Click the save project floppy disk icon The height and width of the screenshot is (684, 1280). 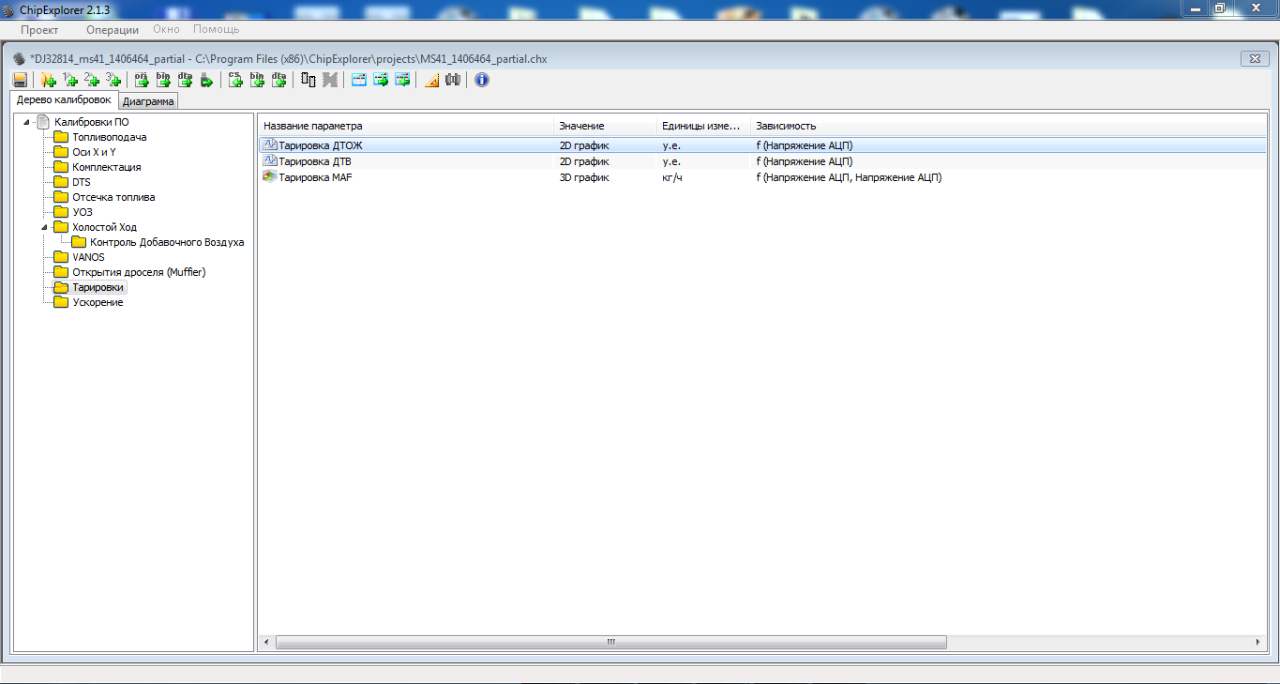pos(20,80)
